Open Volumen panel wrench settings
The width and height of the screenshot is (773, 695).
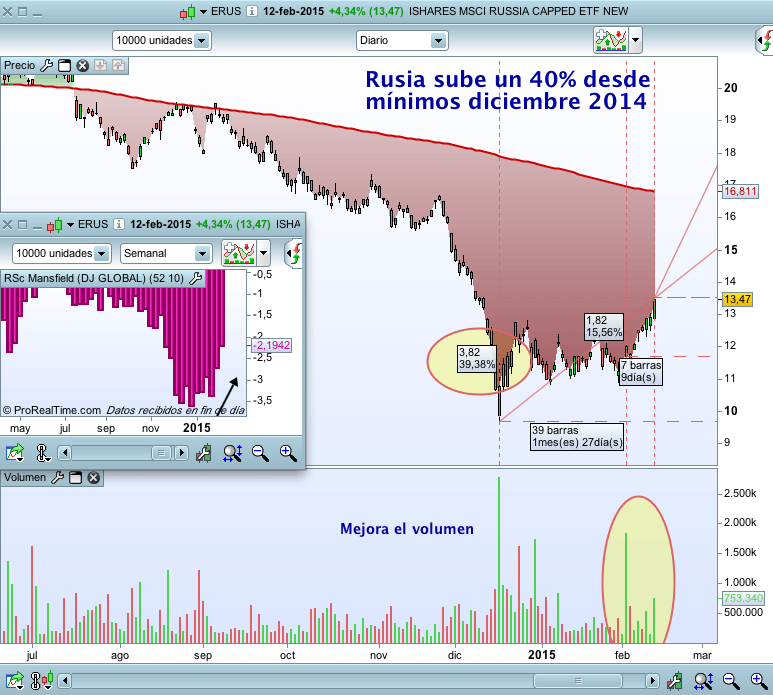pos(57,478)
